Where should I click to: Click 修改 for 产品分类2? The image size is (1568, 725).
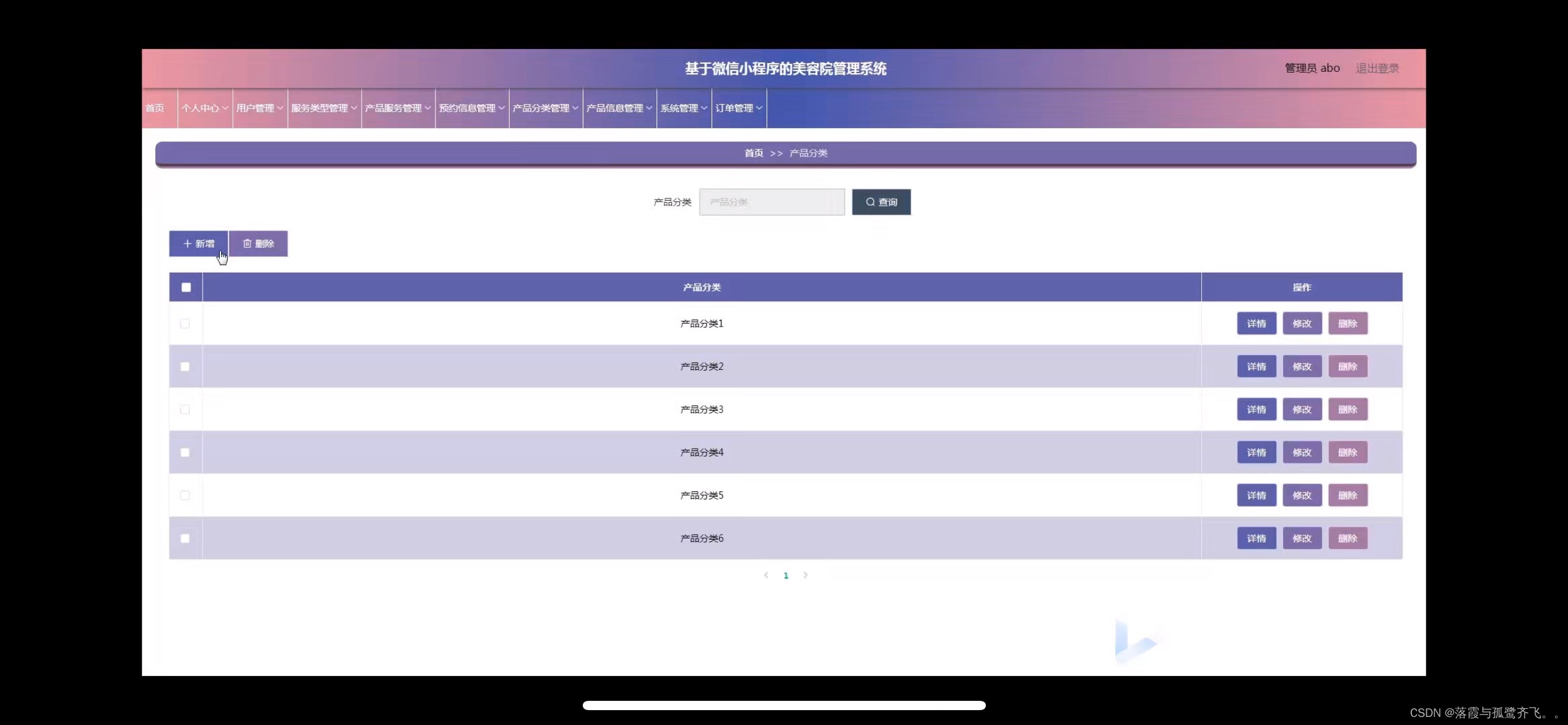(1302, 366)
